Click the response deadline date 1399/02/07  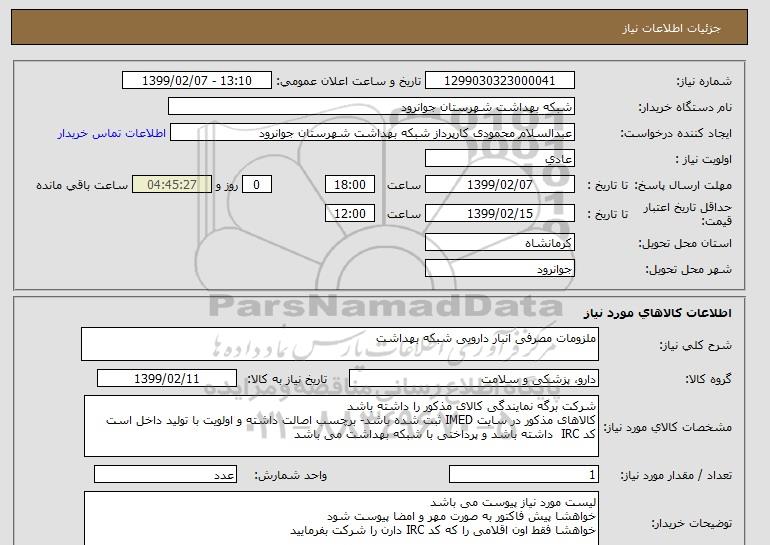(x=499, y=185)
